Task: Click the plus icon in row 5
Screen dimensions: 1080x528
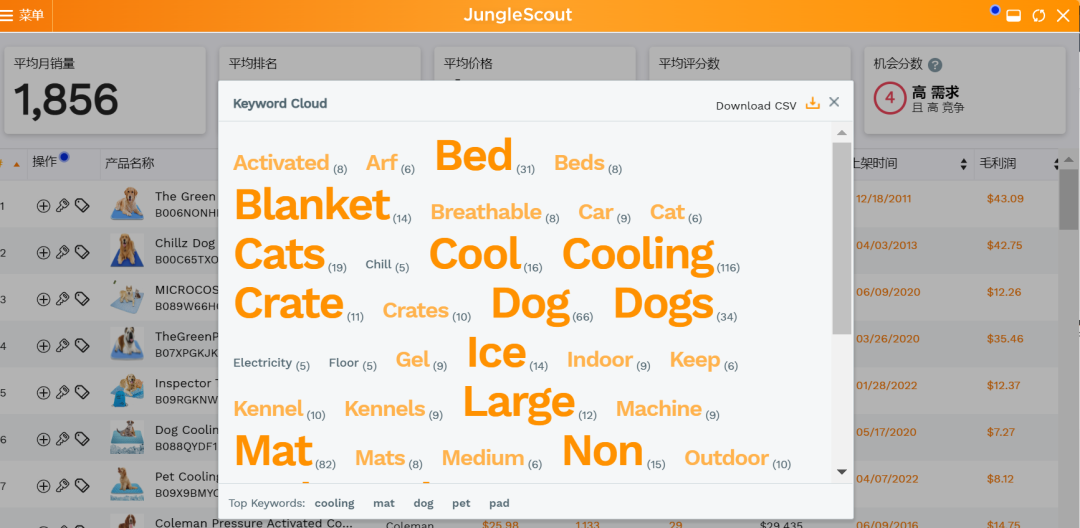Action: tap(43, 393)
